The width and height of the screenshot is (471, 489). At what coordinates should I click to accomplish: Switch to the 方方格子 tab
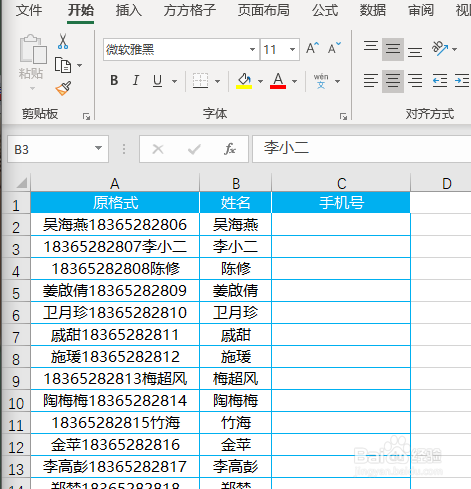pyautogui.click(x=190, y=10)
